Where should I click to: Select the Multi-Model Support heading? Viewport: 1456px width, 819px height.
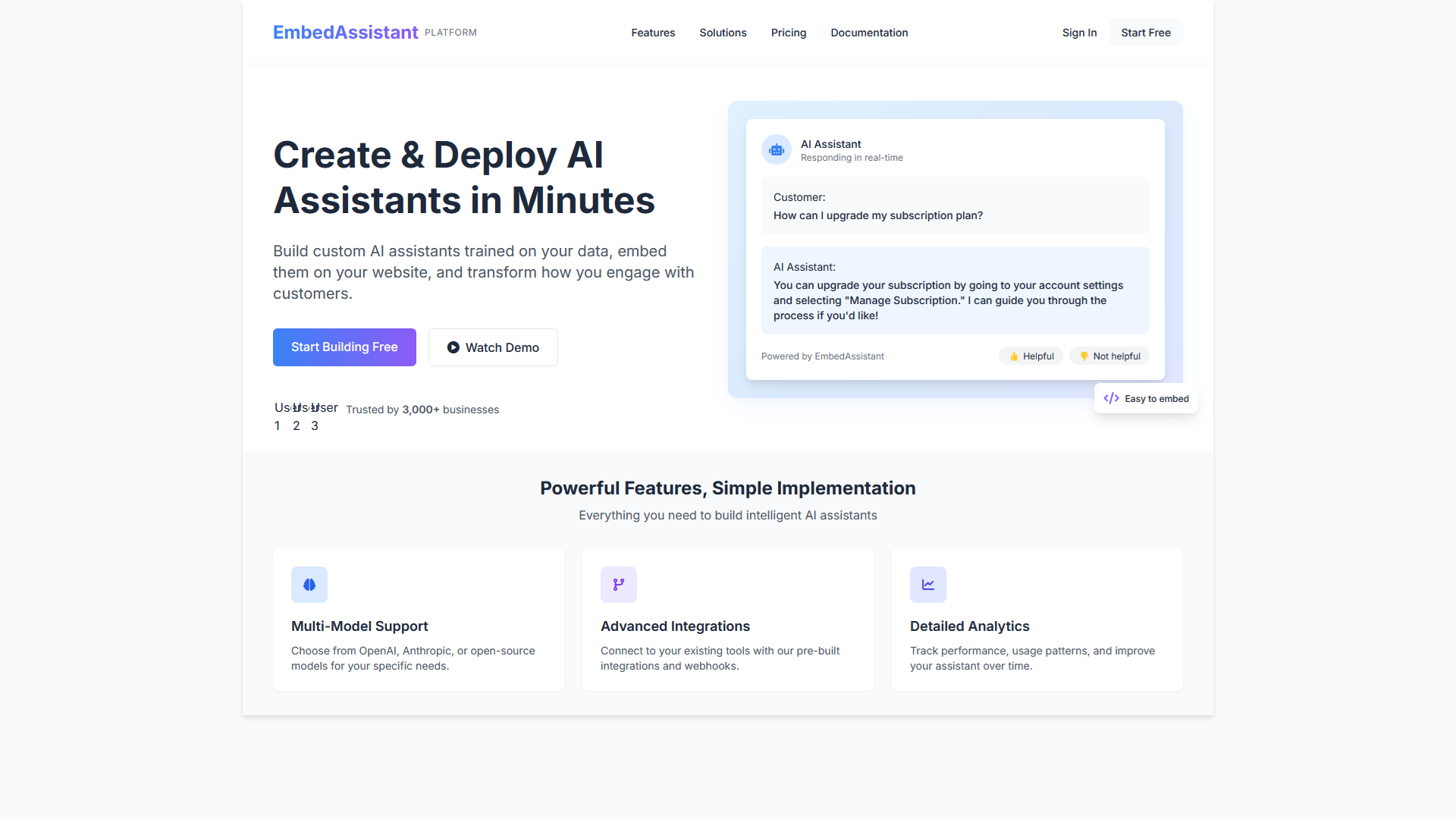pyautogui.click(x=359, y=626)
